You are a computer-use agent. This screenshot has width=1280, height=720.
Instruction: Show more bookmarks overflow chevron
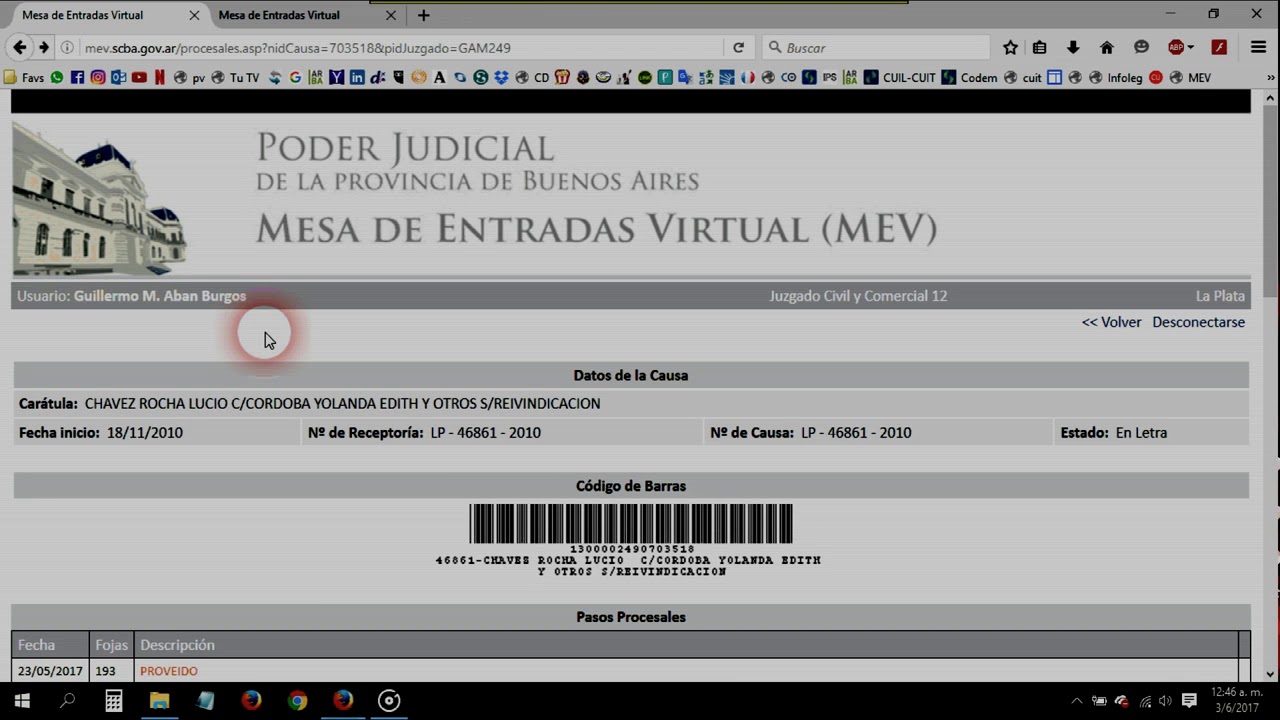(x=1270, y=77)
